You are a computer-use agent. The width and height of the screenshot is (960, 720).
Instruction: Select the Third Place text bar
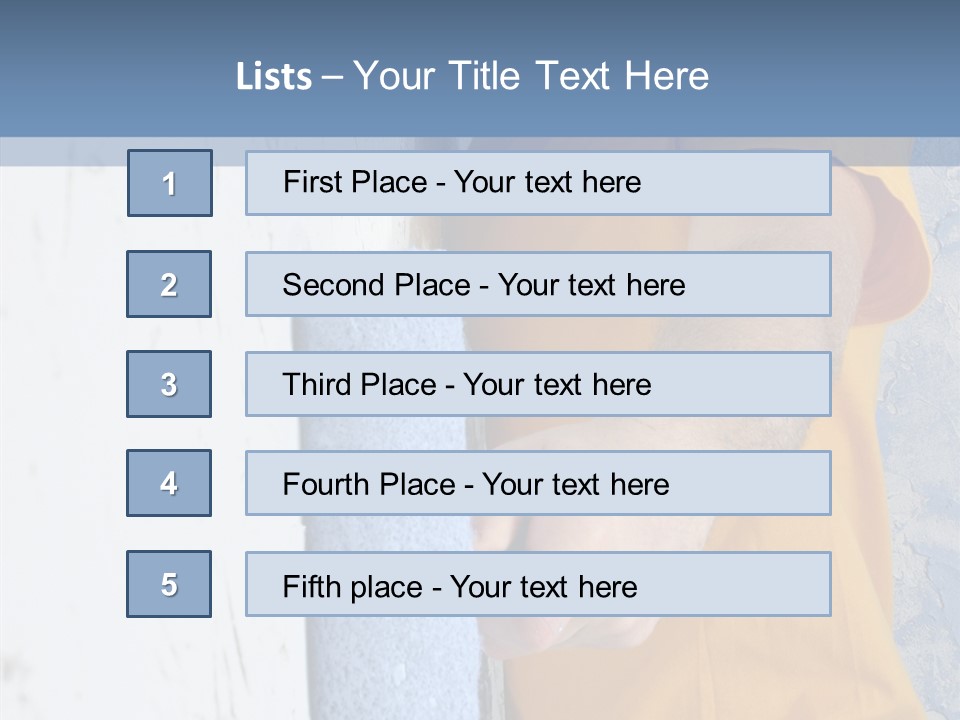(x=538, y=384)
